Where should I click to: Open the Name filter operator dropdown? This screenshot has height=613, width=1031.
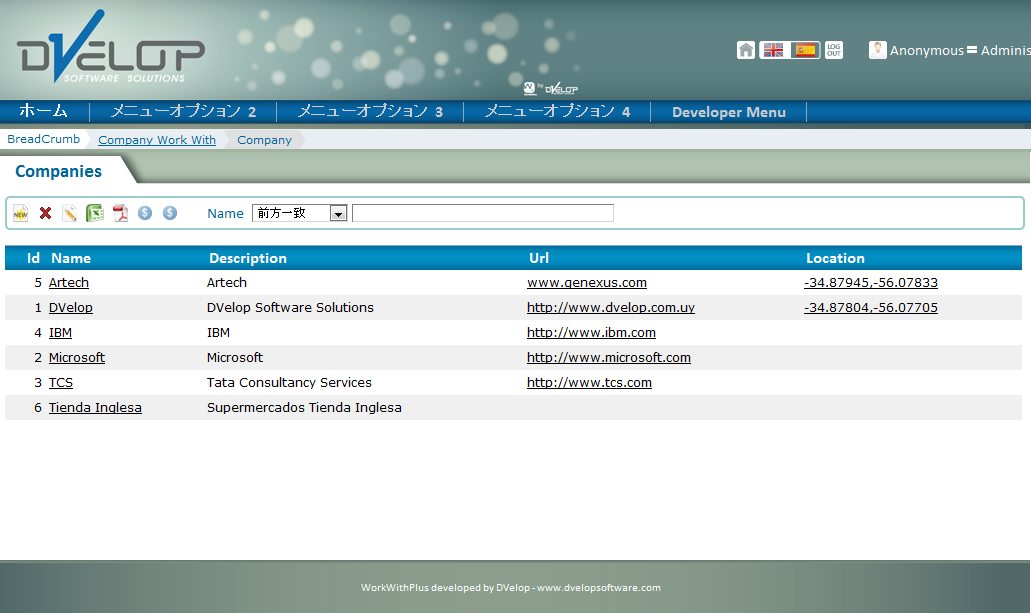click(338, 213)
